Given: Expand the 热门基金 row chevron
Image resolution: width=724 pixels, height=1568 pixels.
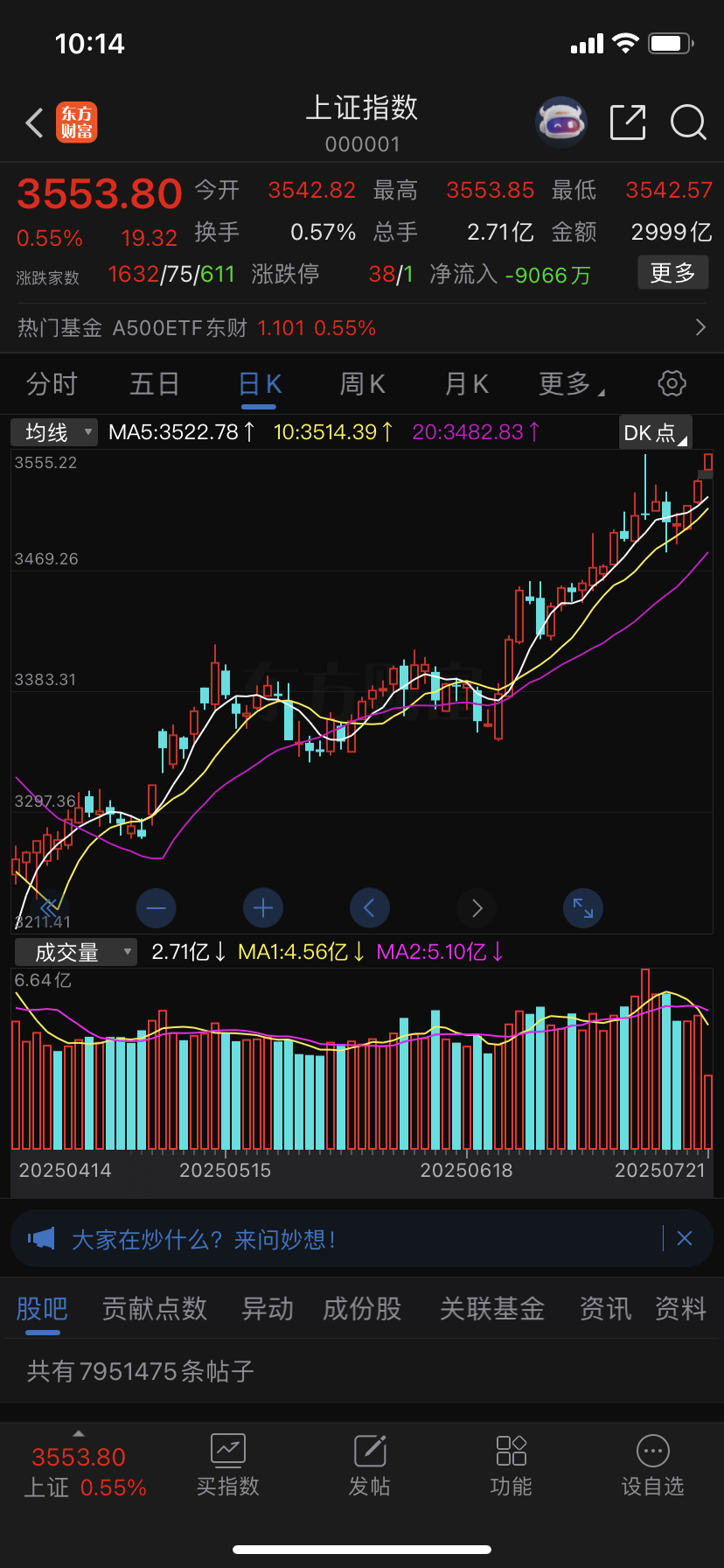Looking at the screenshot, I should tap(700, 327).
